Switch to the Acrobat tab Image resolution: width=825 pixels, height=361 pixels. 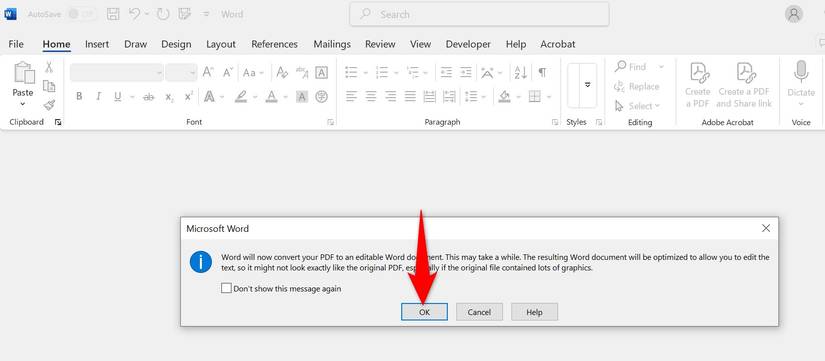click(x=558, y=44)
